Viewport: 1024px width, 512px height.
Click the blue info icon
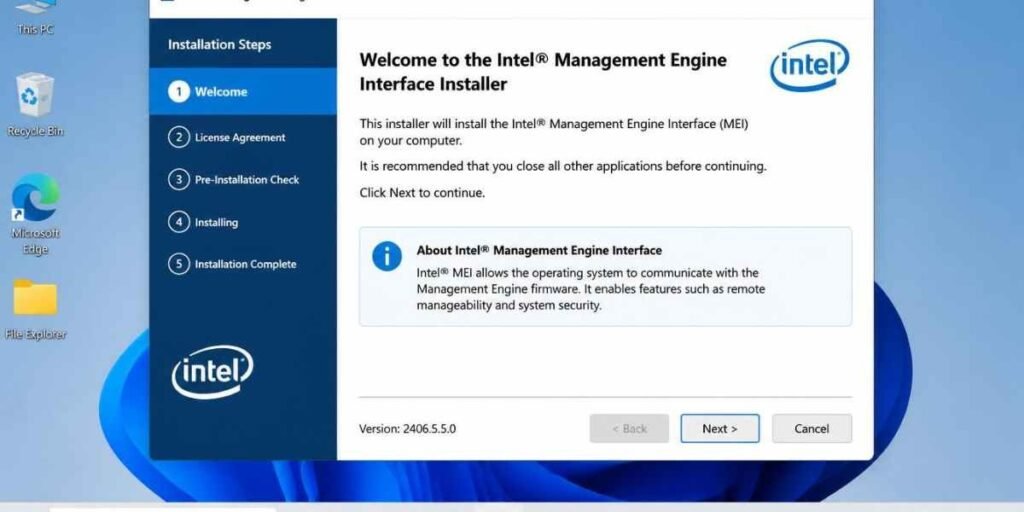coord(387,256)
